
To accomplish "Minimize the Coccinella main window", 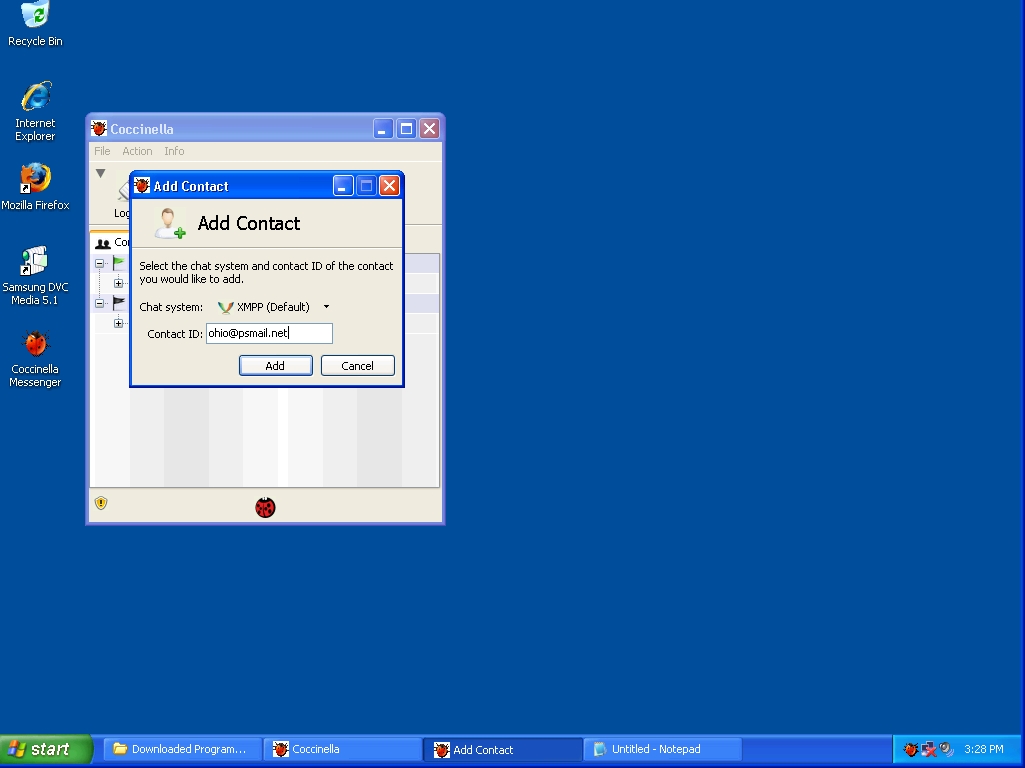I will click(x=383, y=129).
